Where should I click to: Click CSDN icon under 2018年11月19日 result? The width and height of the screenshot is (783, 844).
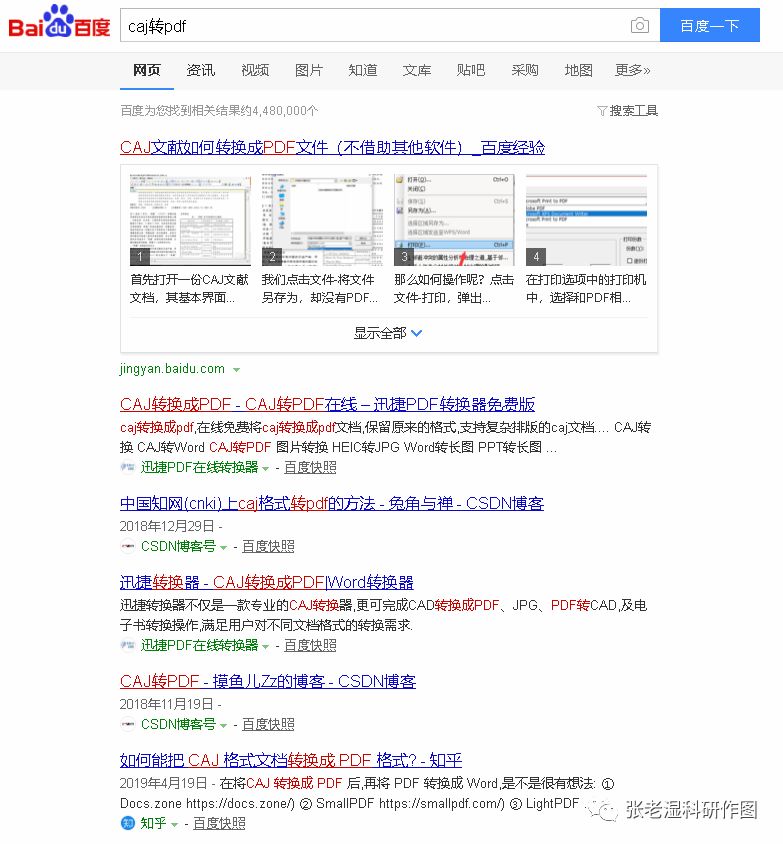(x=128, y=724)
